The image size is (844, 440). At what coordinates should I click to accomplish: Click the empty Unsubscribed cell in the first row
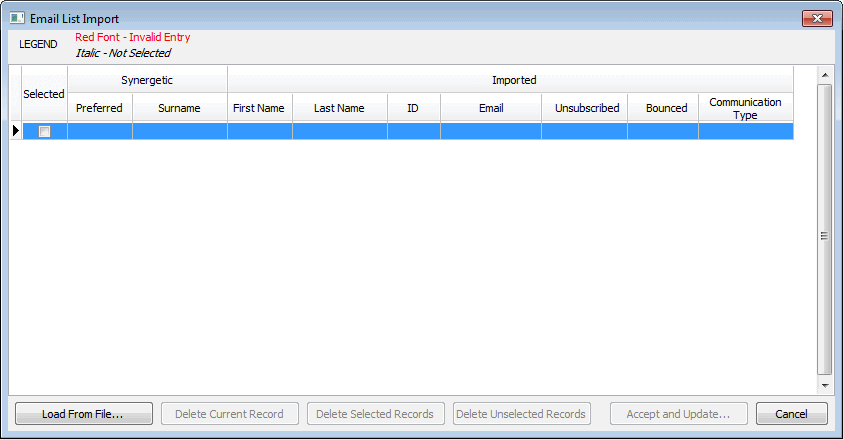tap(585, 131)
